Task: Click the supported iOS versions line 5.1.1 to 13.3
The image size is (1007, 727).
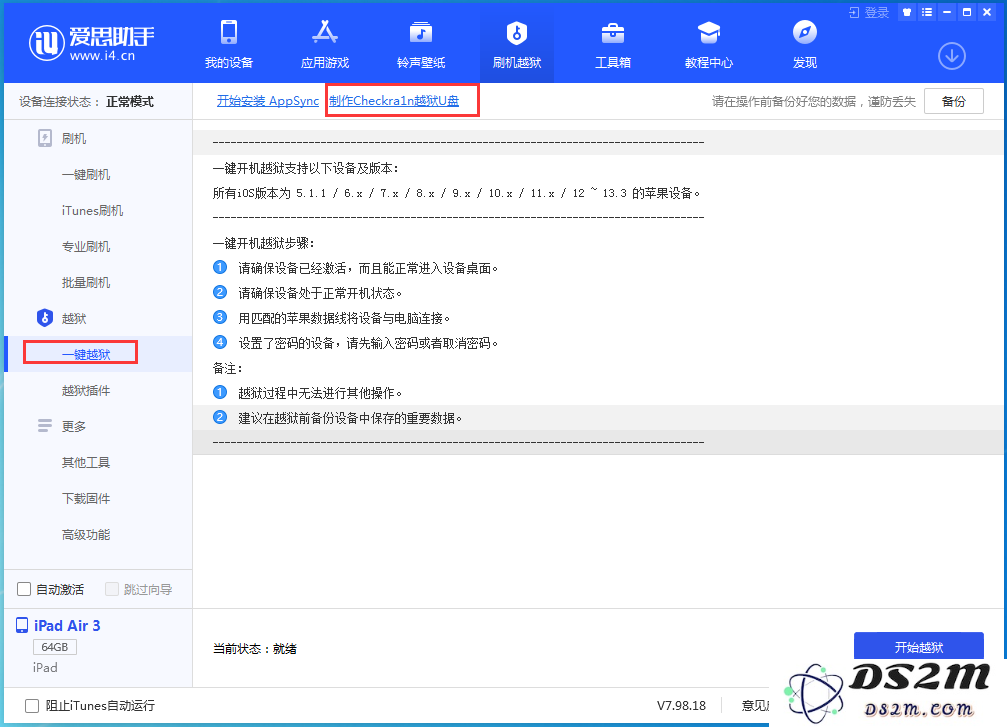Action: (x=457, y=193)
